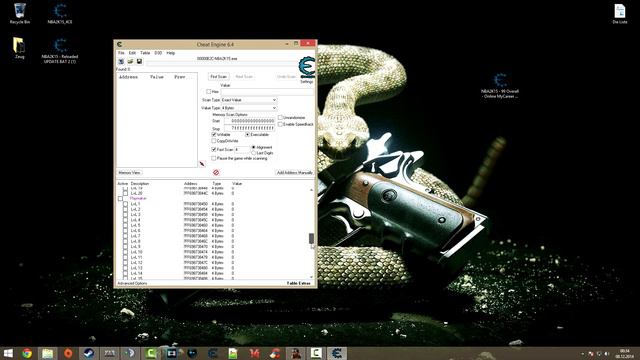Click the white C on green taskbar icon

[151, 353]
